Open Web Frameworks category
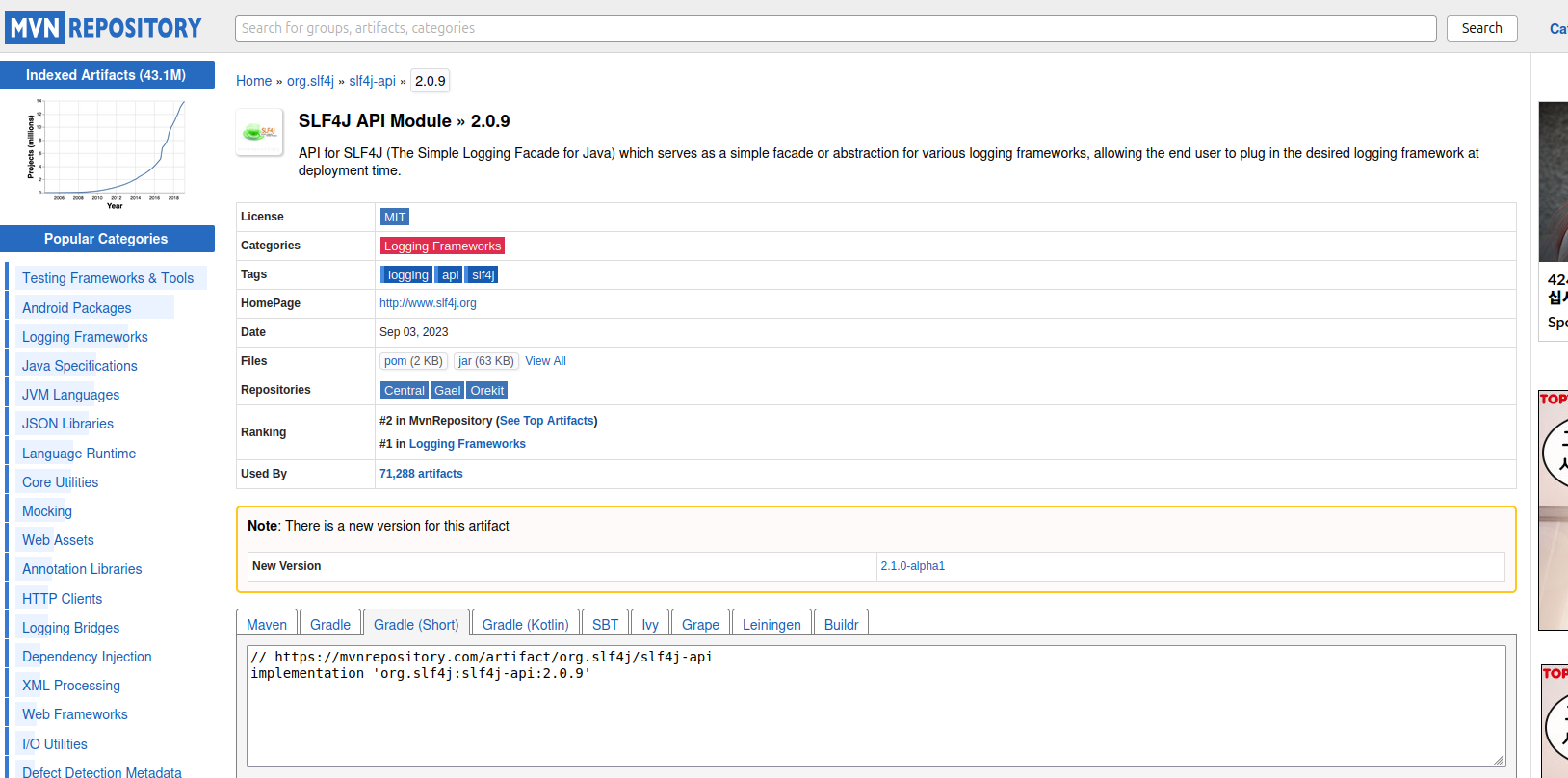 pos(75,714)
